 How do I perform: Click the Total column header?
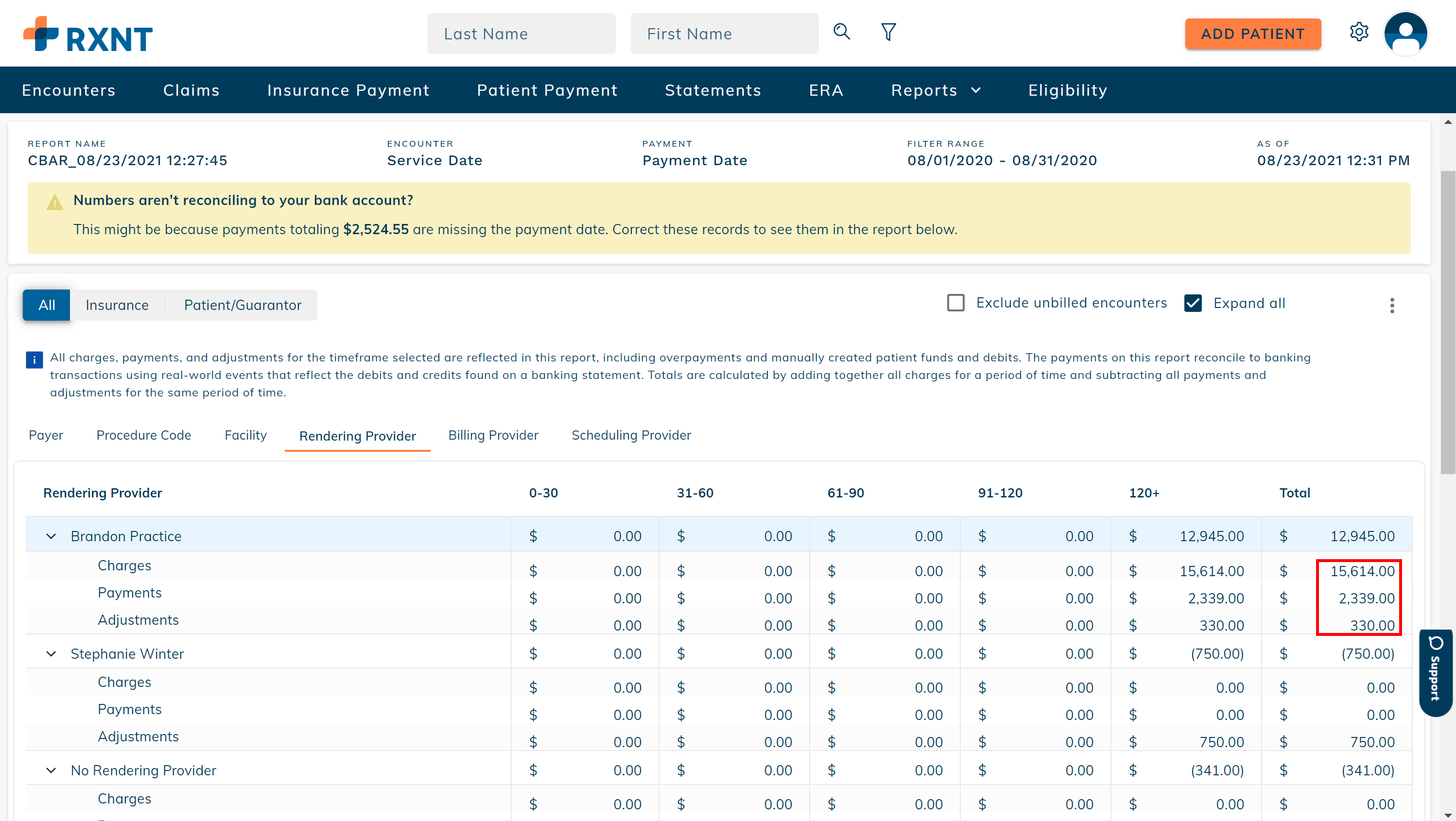[x=1294, y=493]
